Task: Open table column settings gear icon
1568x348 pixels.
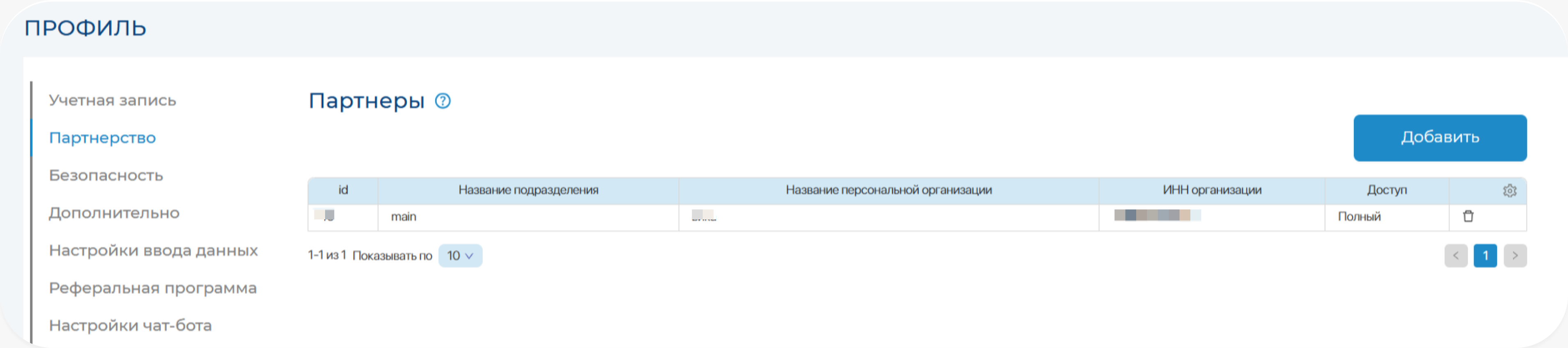Action: [1509, 191]
